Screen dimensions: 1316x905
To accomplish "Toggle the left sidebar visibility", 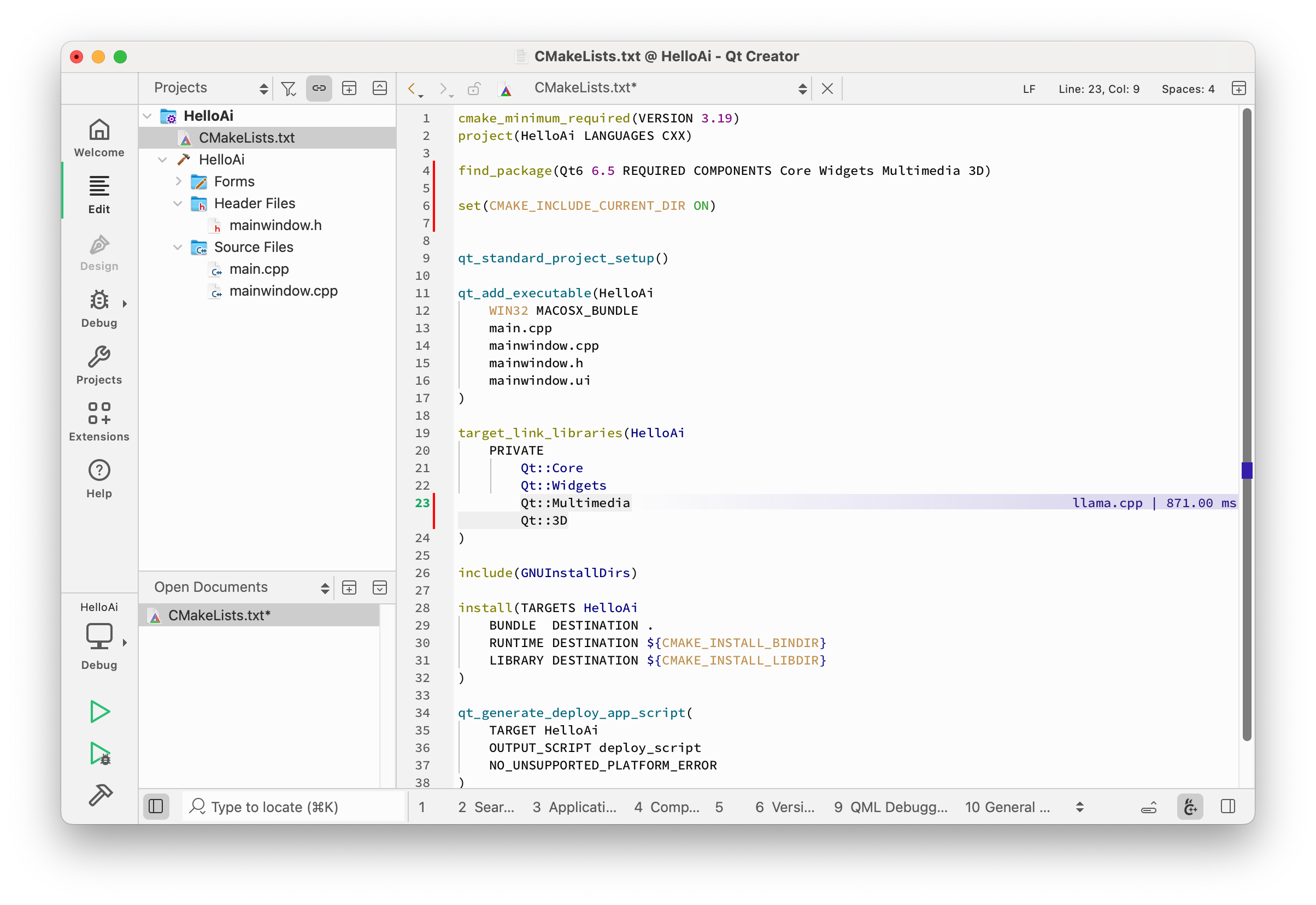I will [x=156, y=806].
